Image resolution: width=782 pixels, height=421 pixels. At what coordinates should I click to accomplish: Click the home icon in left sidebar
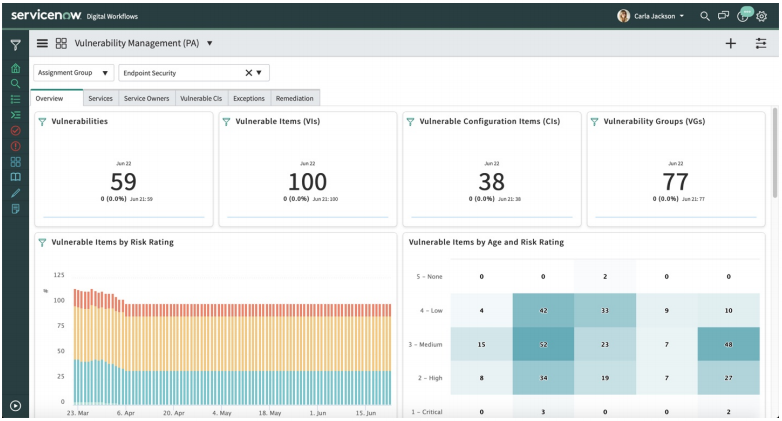(x=15, y=69)
